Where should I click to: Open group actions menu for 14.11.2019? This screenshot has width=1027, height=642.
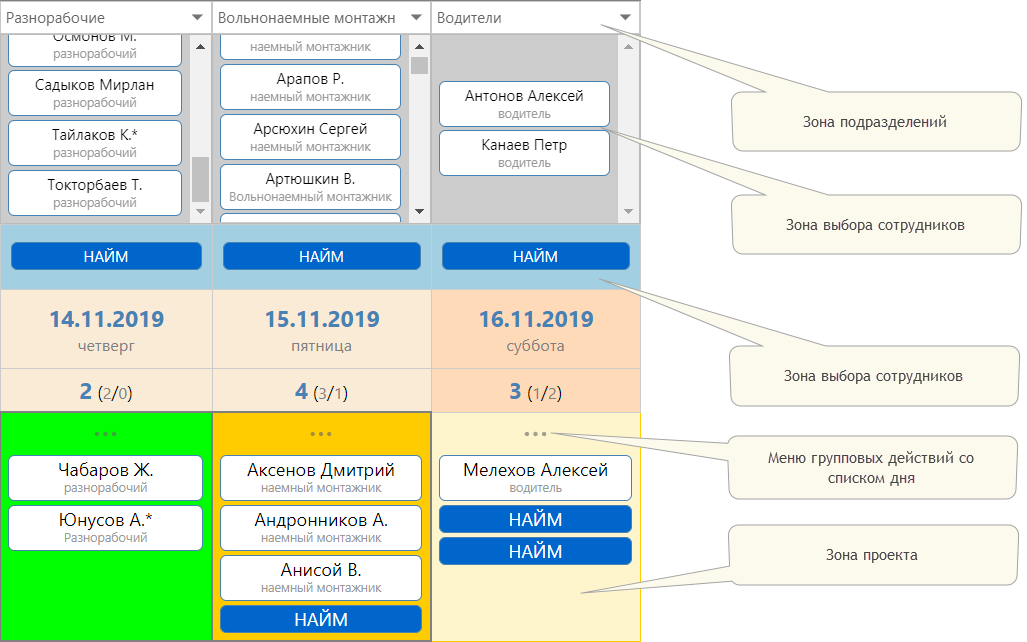[105, 434]
